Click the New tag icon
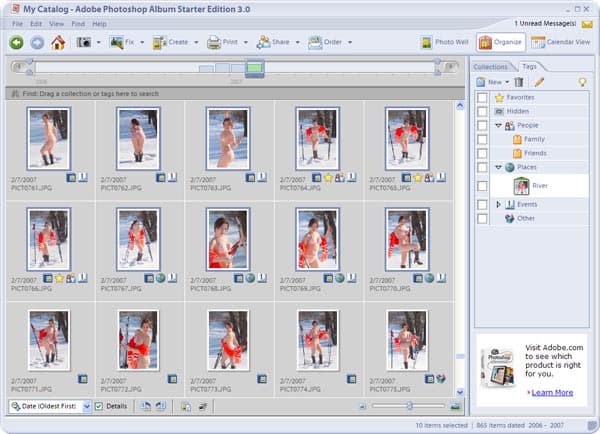The height and width of the screenshot is (434, 600). [x=481, y=82]
